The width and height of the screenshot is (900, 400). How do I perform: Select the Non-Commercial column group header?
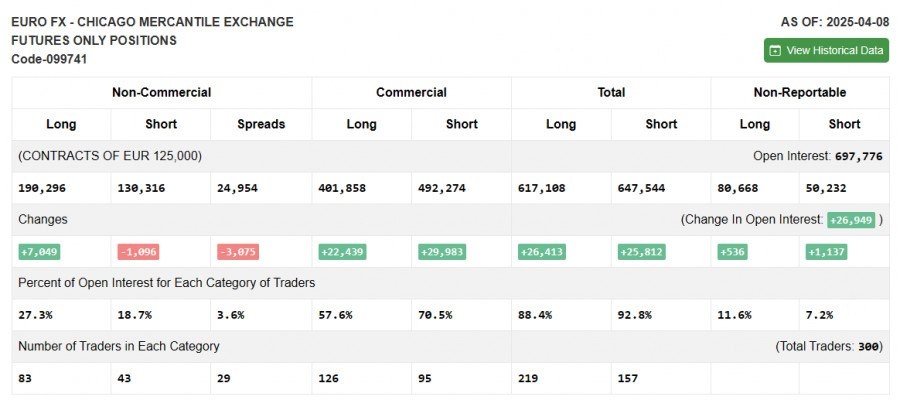coord(161,92)
